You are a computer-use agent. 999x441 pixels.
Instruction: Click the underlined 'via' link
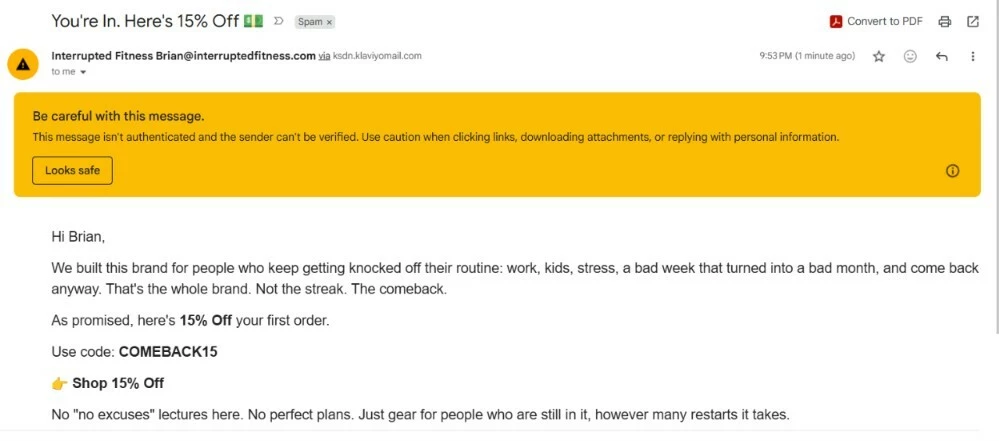click(x=324, y=56)
